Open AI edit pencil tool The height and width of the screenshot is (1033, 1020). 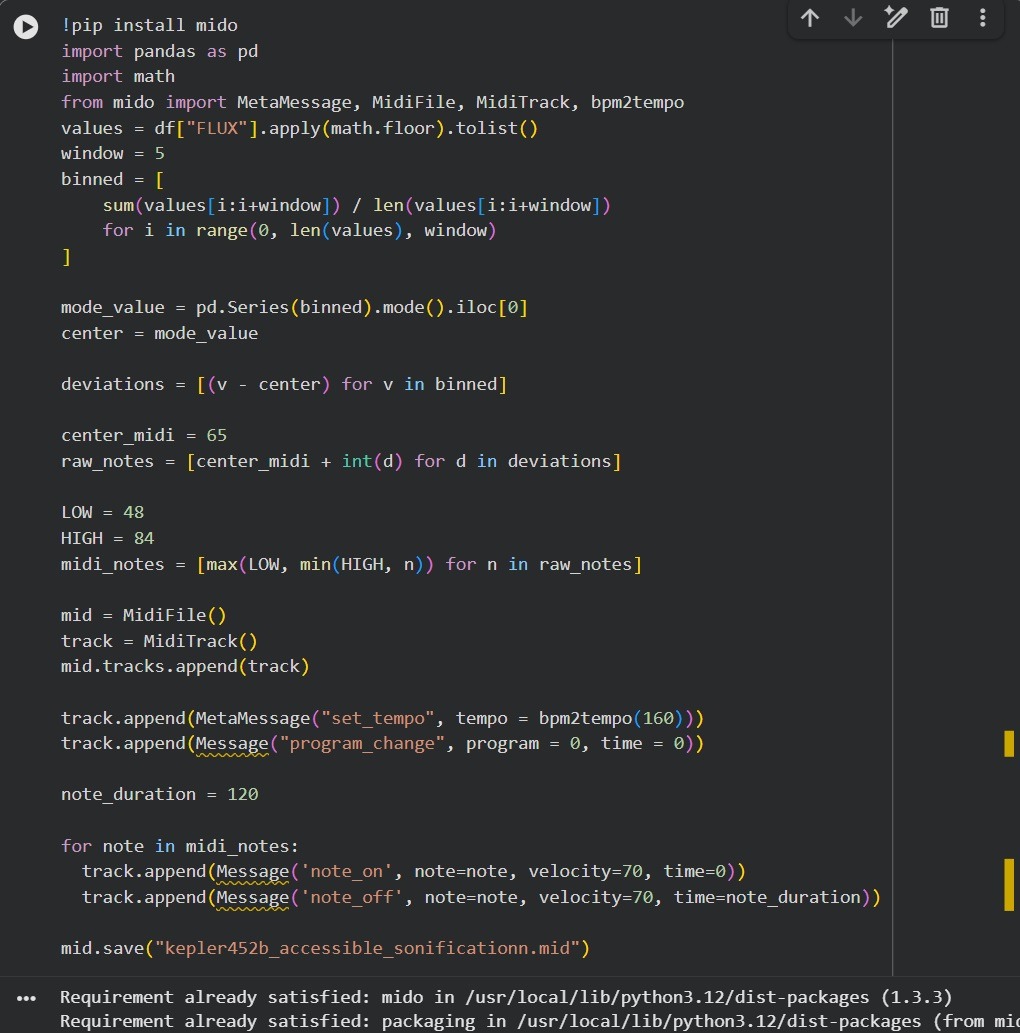click(x=896, y=18)
